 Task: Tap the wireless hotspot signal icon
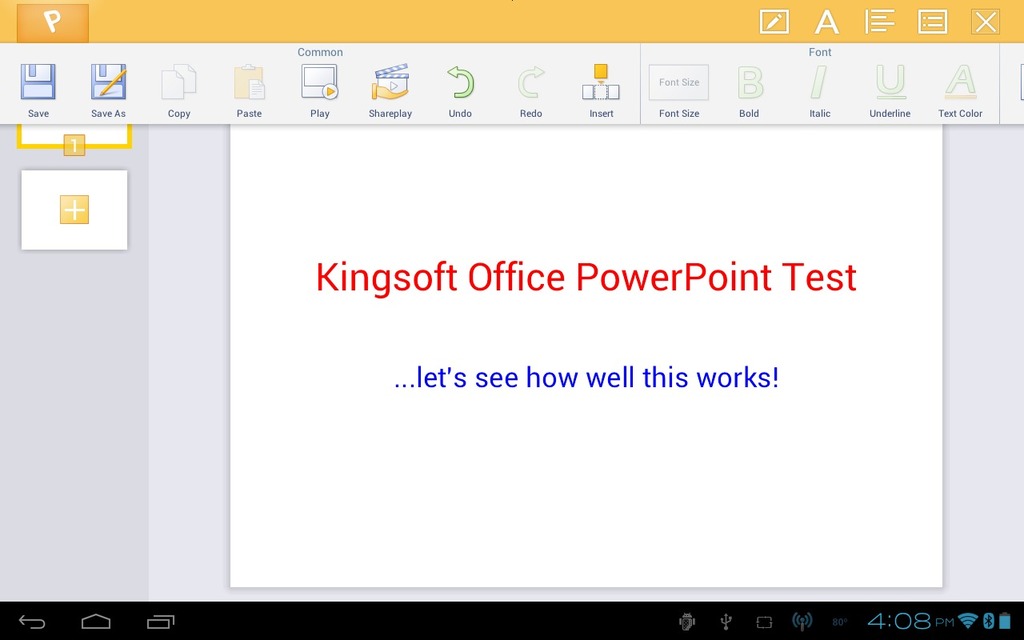coord(802,622)
